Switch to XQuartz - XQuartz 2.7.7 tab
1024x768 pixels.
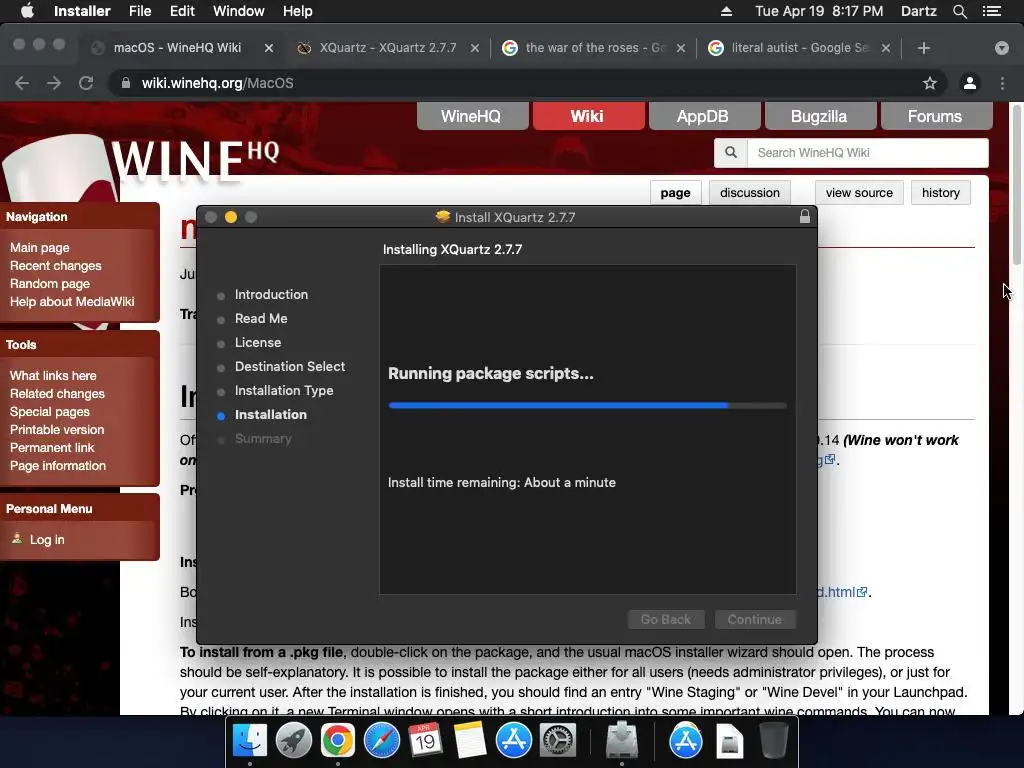(387, 48)
